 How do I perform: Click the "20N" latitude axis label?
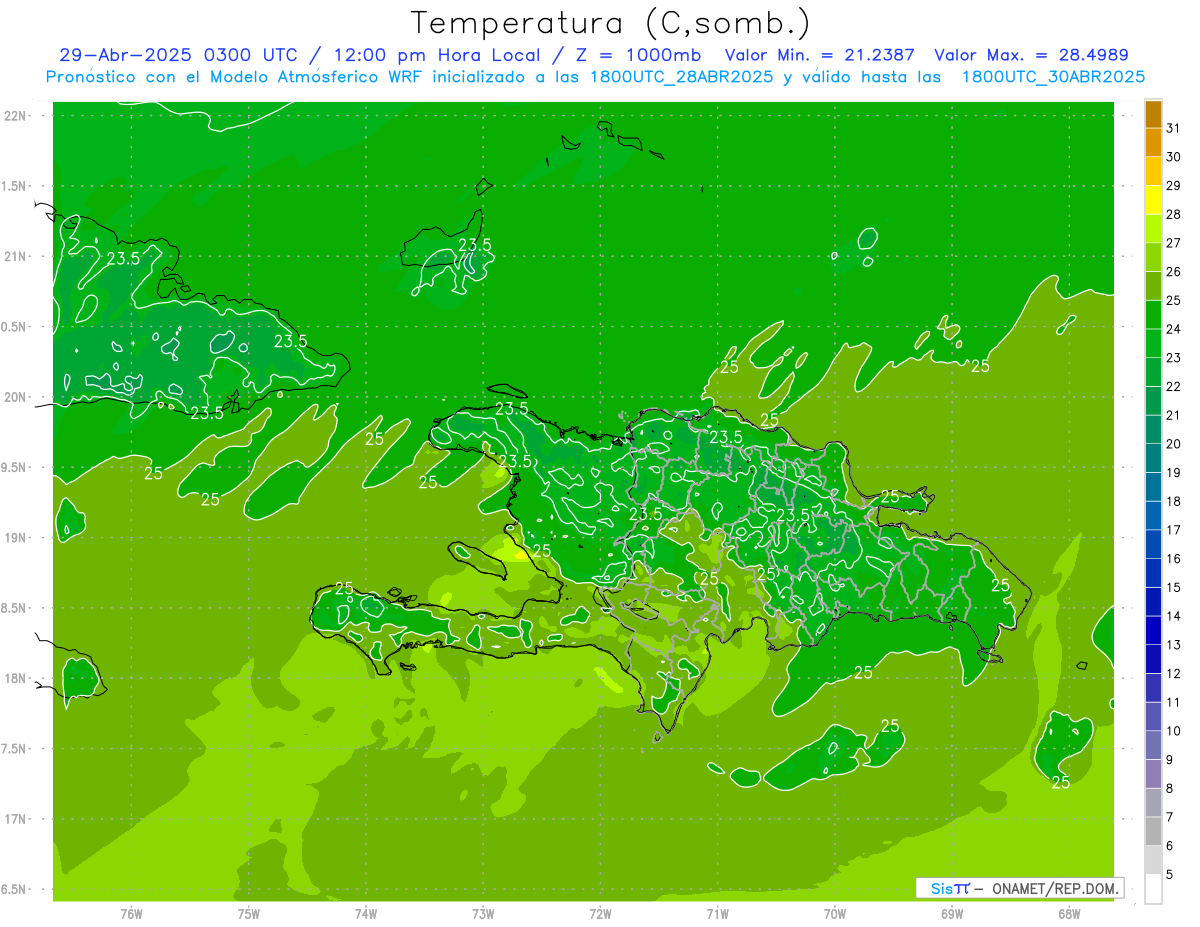tap(14, 397)
